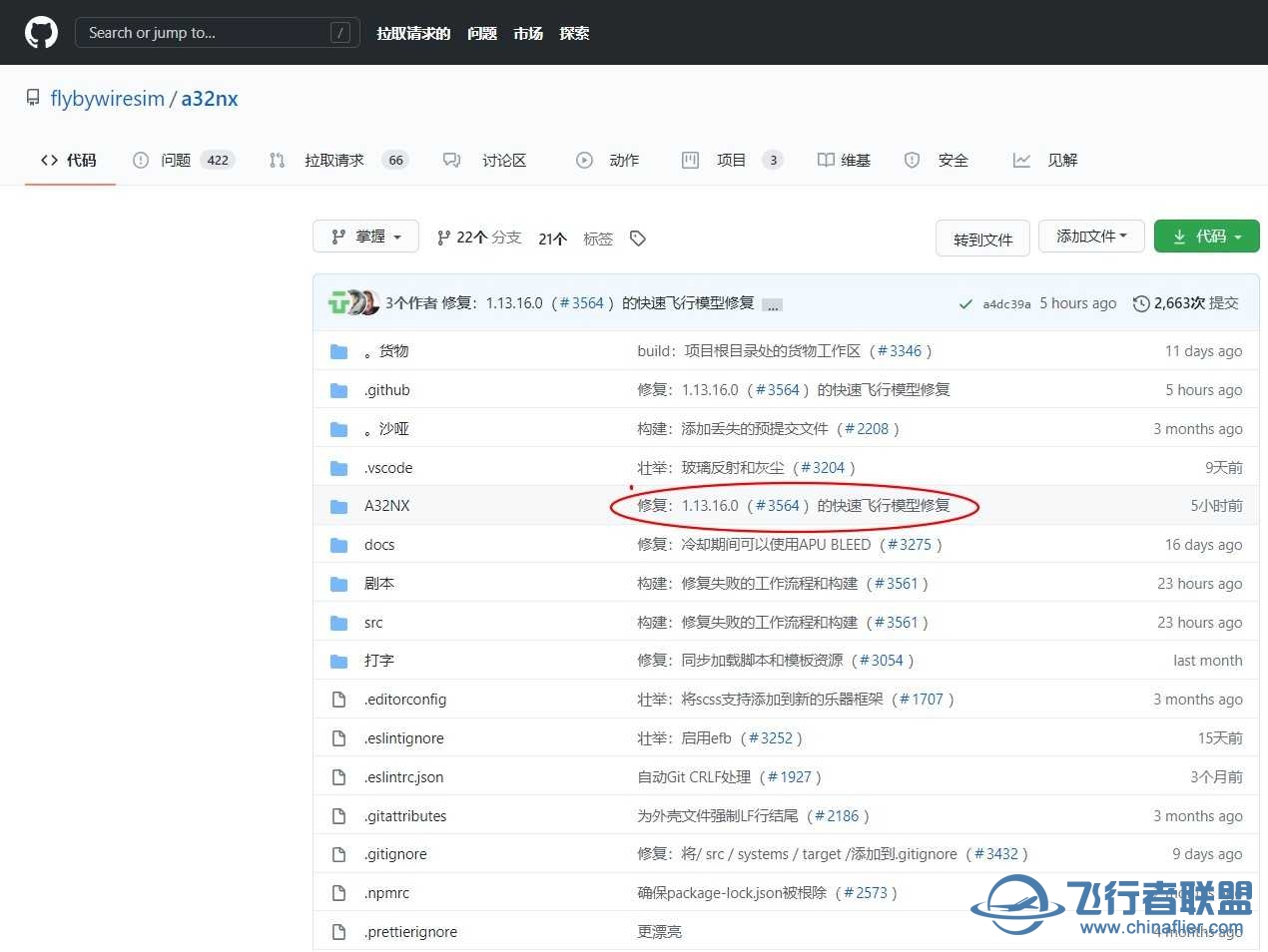1268x952 pixels.
Task: Open the 维基 (Wiki) book icon
Action: pyautogui.click(x=826, y=160)
